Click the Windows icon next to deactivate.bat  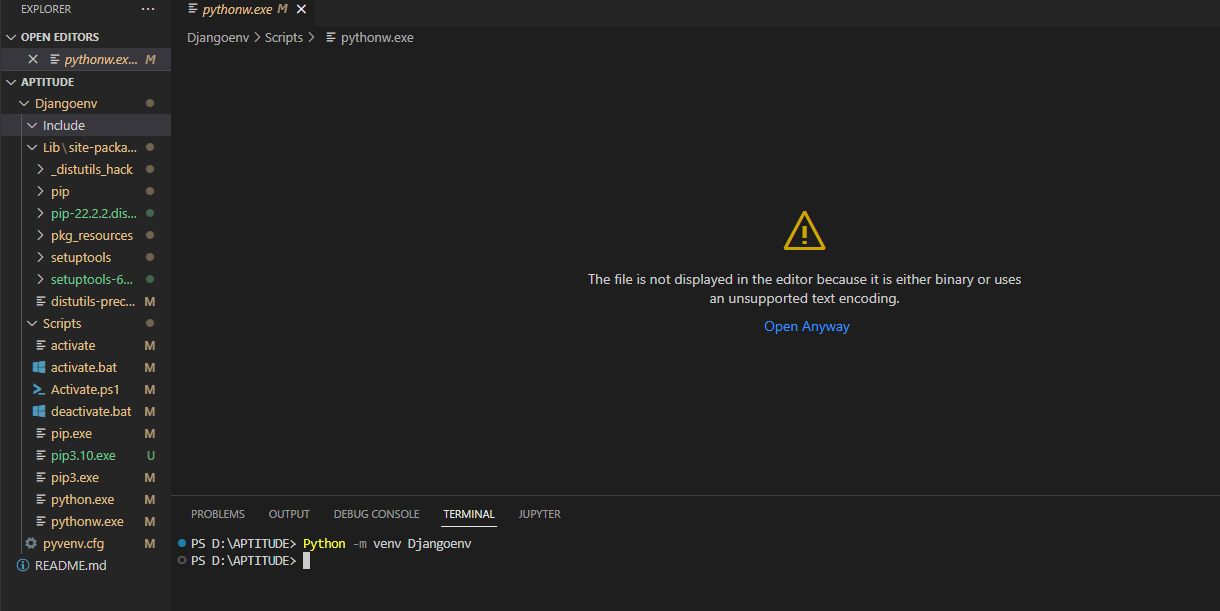coord(39,411)
